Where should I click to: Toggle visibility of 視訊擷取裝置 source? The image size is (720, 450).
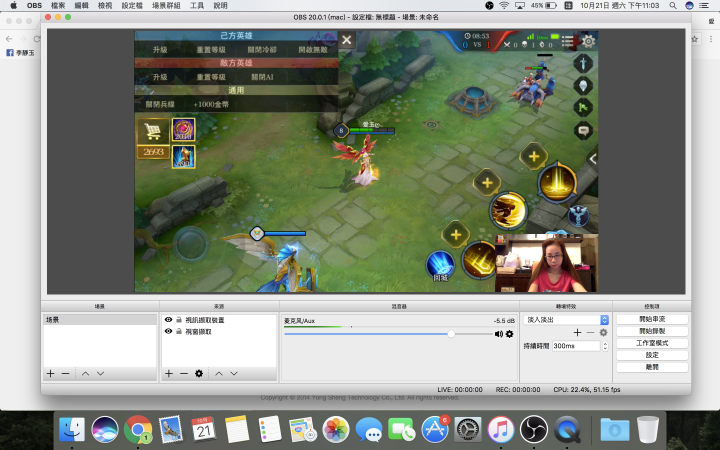pos(169,320)
